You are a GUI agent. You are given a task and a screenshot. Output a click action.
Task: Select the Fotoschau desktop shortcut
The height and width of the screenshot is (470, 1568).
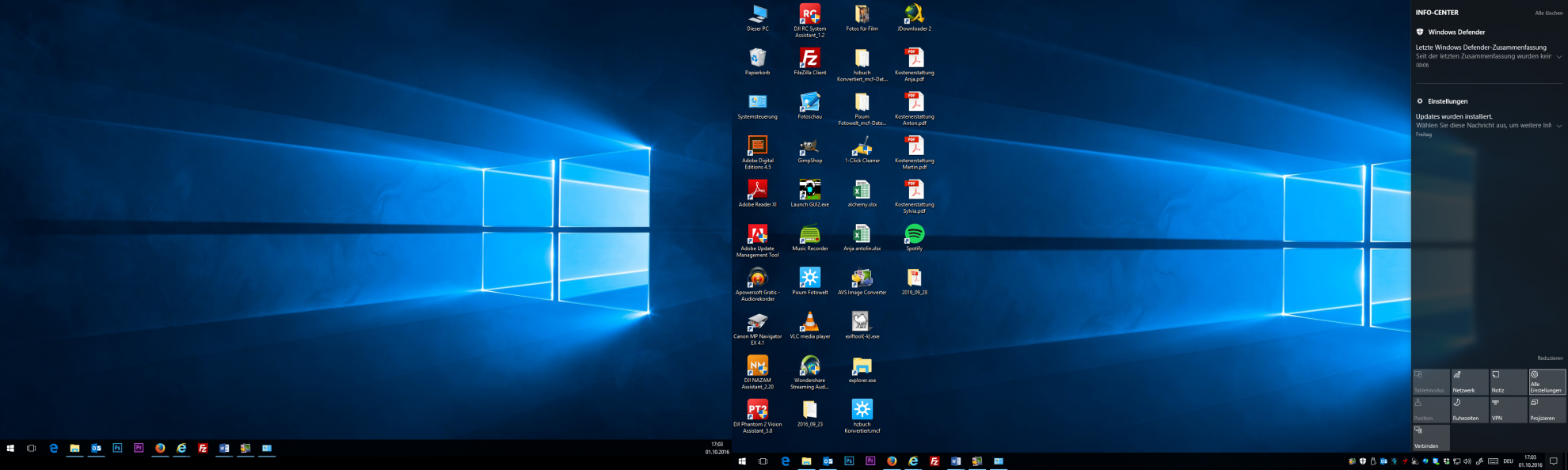pos(810,106)
